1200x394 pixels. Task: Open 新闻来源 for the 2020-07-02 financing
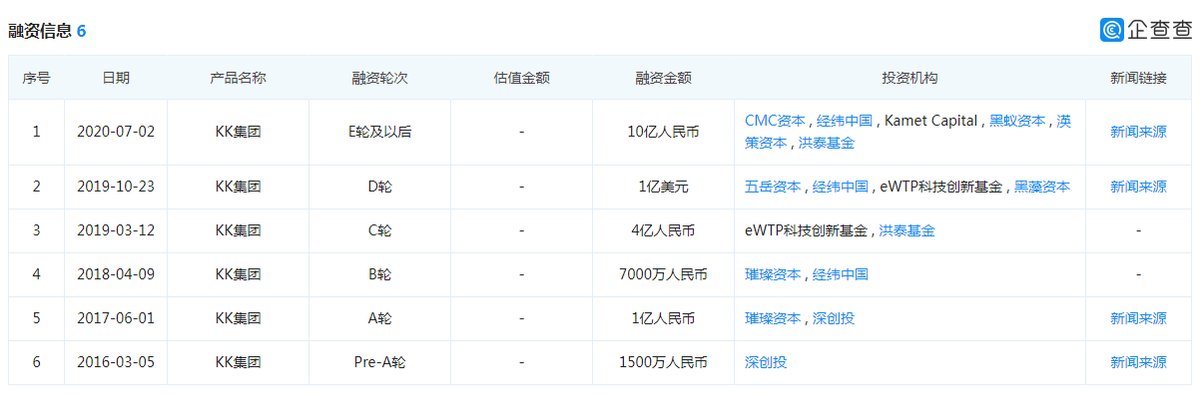(1138, 131)
